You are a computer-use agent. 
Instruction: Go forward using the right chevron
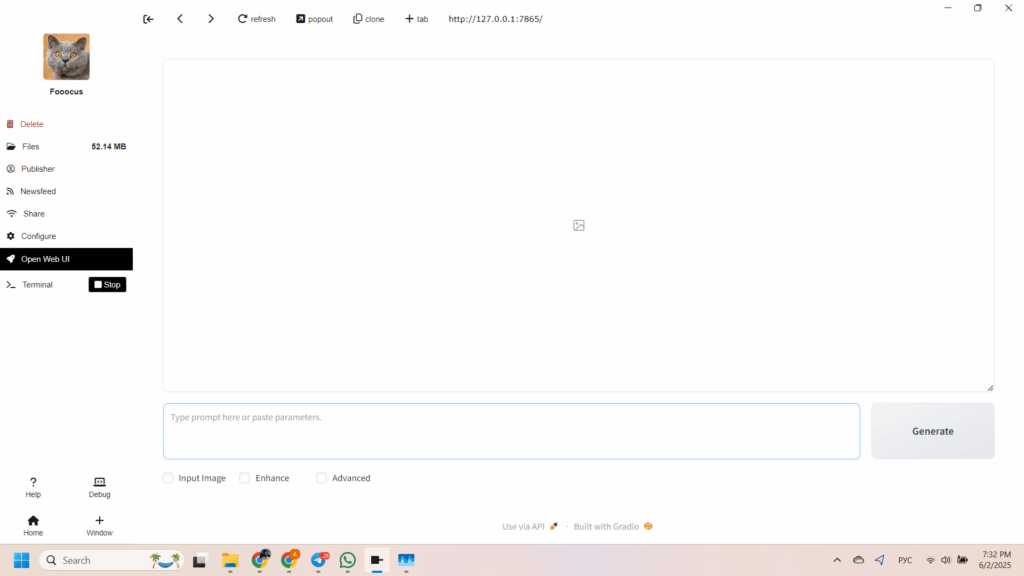[211, 19]
